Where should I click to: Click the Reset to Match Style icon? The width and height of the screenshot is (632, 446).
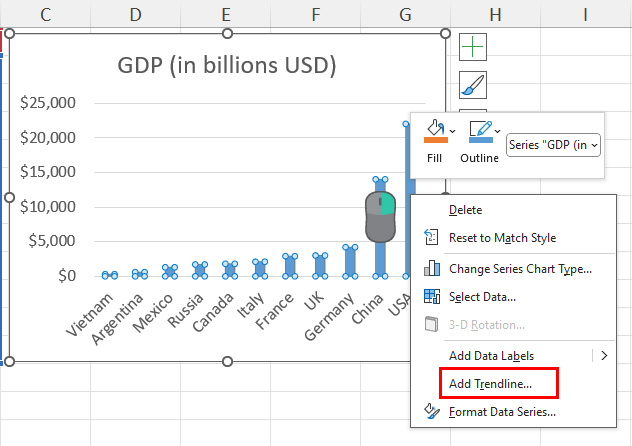(431, 237)
